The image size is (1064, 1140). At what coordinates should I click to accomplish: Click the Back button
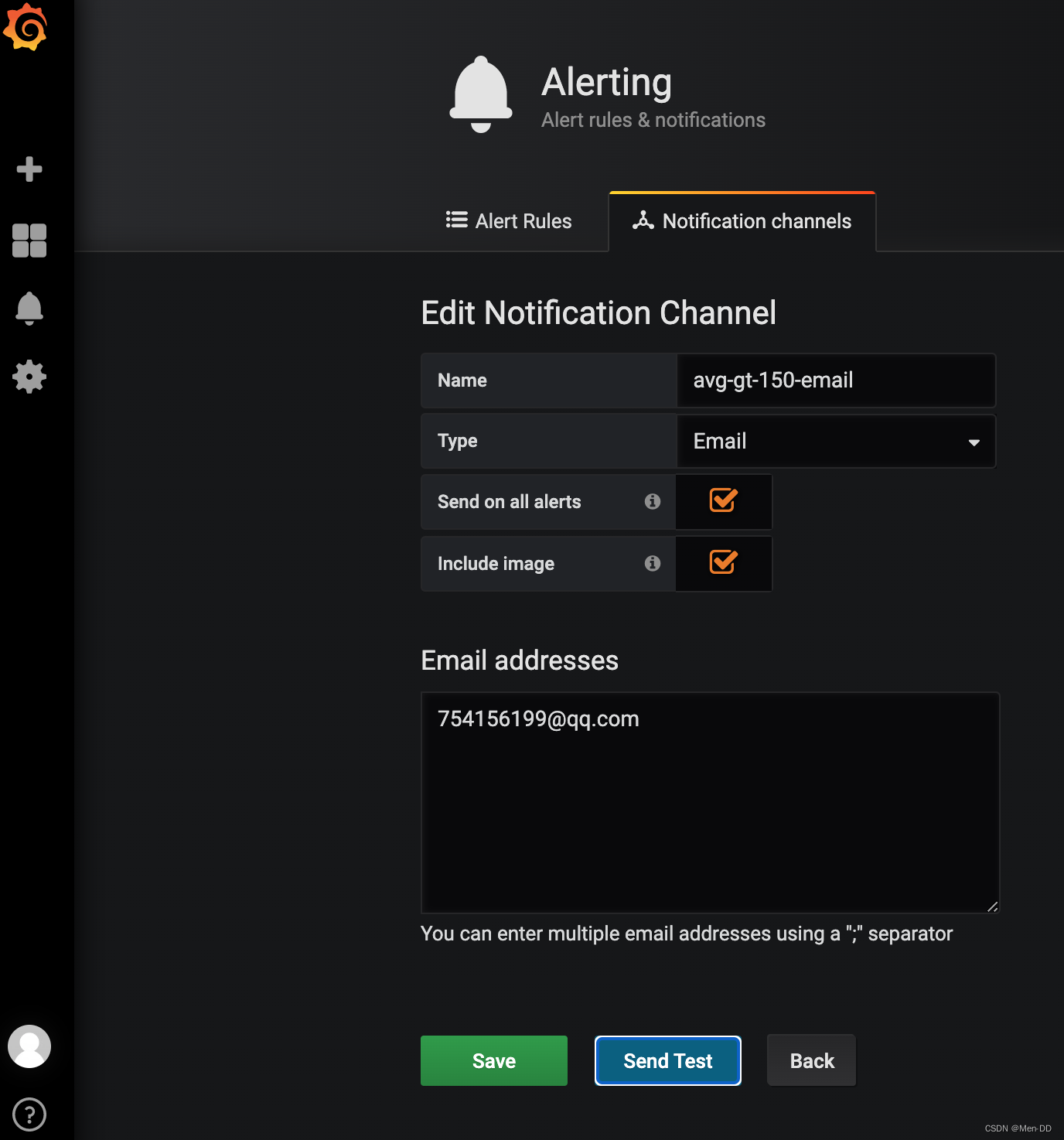click(x=812, y=1061)
